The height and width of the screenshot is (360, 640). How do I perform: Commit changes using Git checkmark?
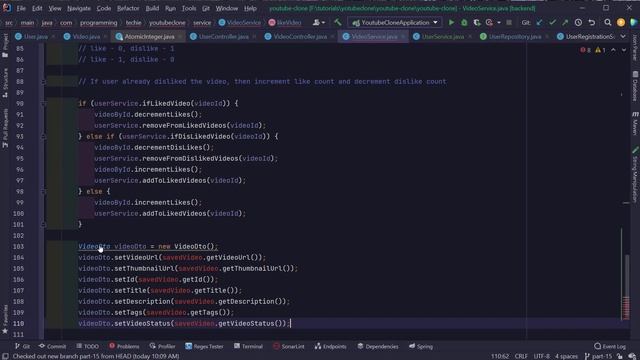pyautogui.click(x=552, y=22)
